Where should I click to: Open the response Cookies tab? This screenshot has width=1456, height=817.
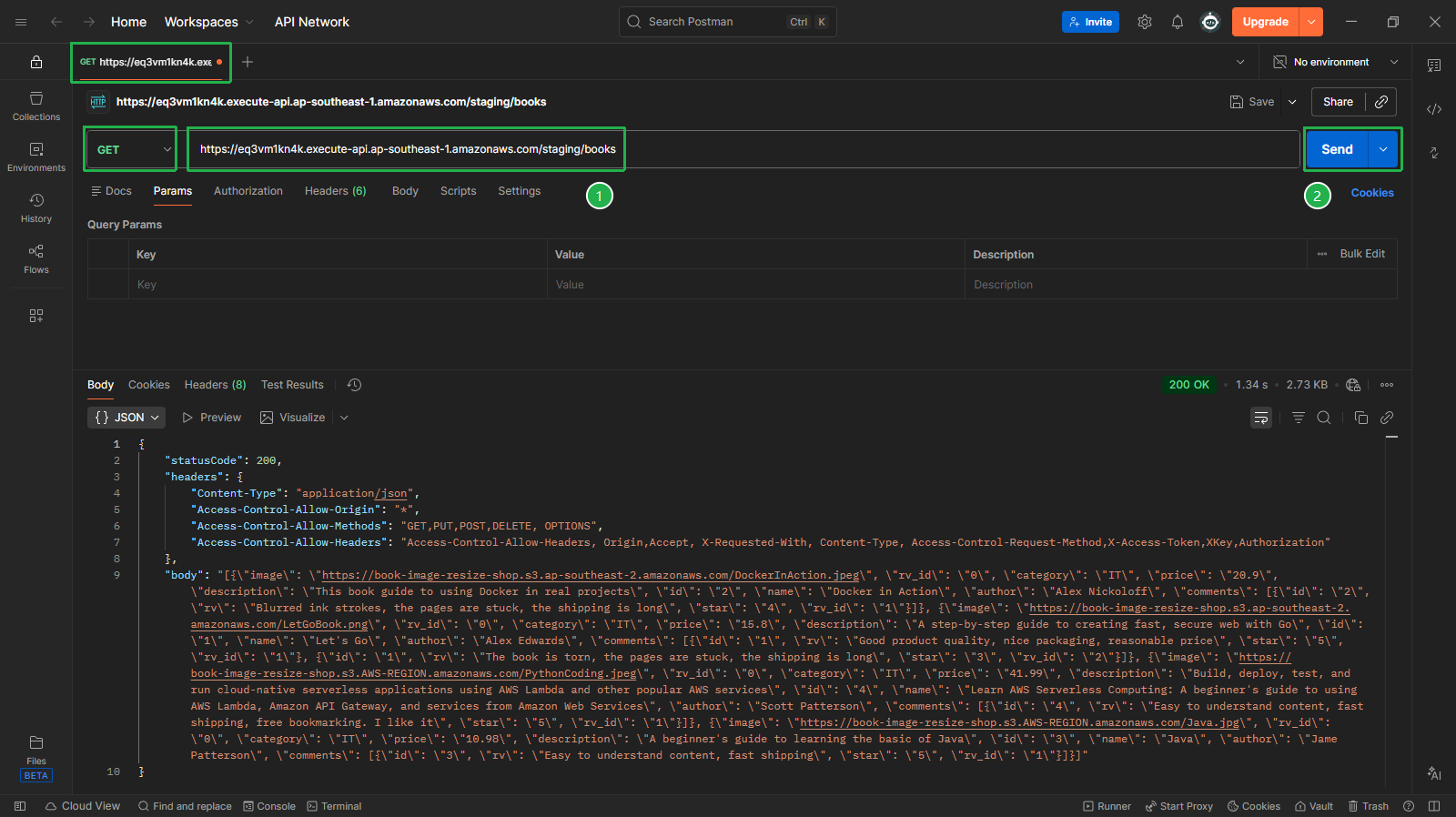click(x=149, y=385)
